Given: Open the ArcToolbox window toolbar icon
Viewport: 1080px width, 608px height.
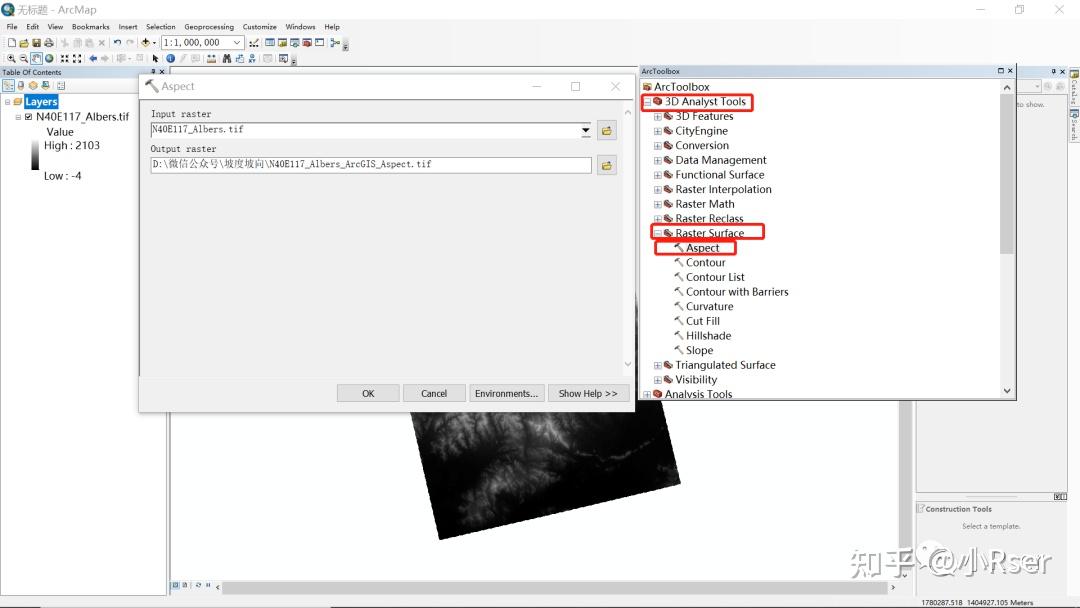Looking at the screenshot, I should pyautogui.click(x=308, y=43).
